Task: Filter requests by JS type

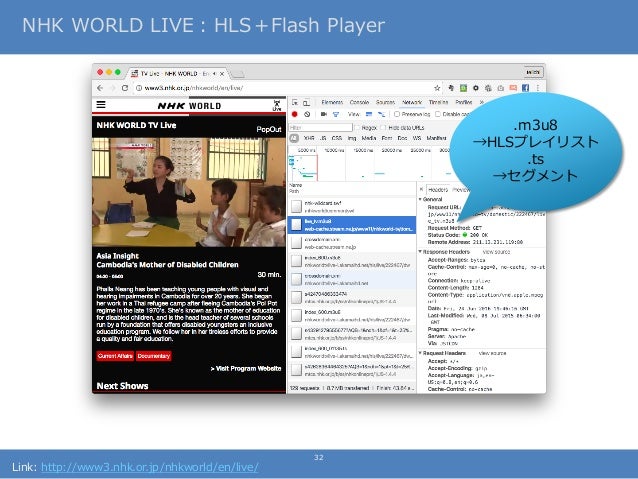Action: [323, 138]
